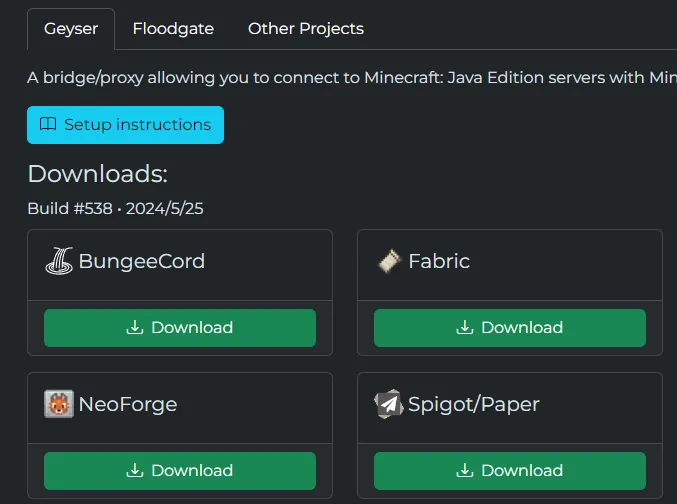This screenshot has width=677, height=504.
Task: Click the book icon in Setup instructions
Action: [x=48, y=125]
